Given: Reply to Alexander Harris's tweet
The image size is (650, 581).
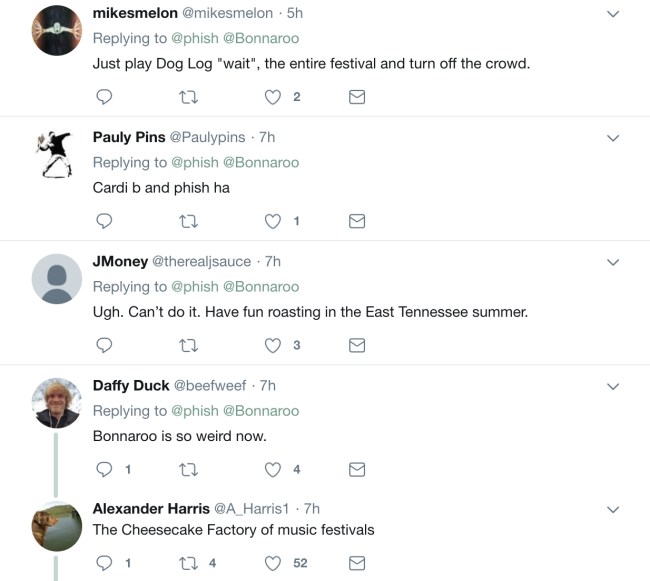Looking at the screenshot, I should [103, 563].
